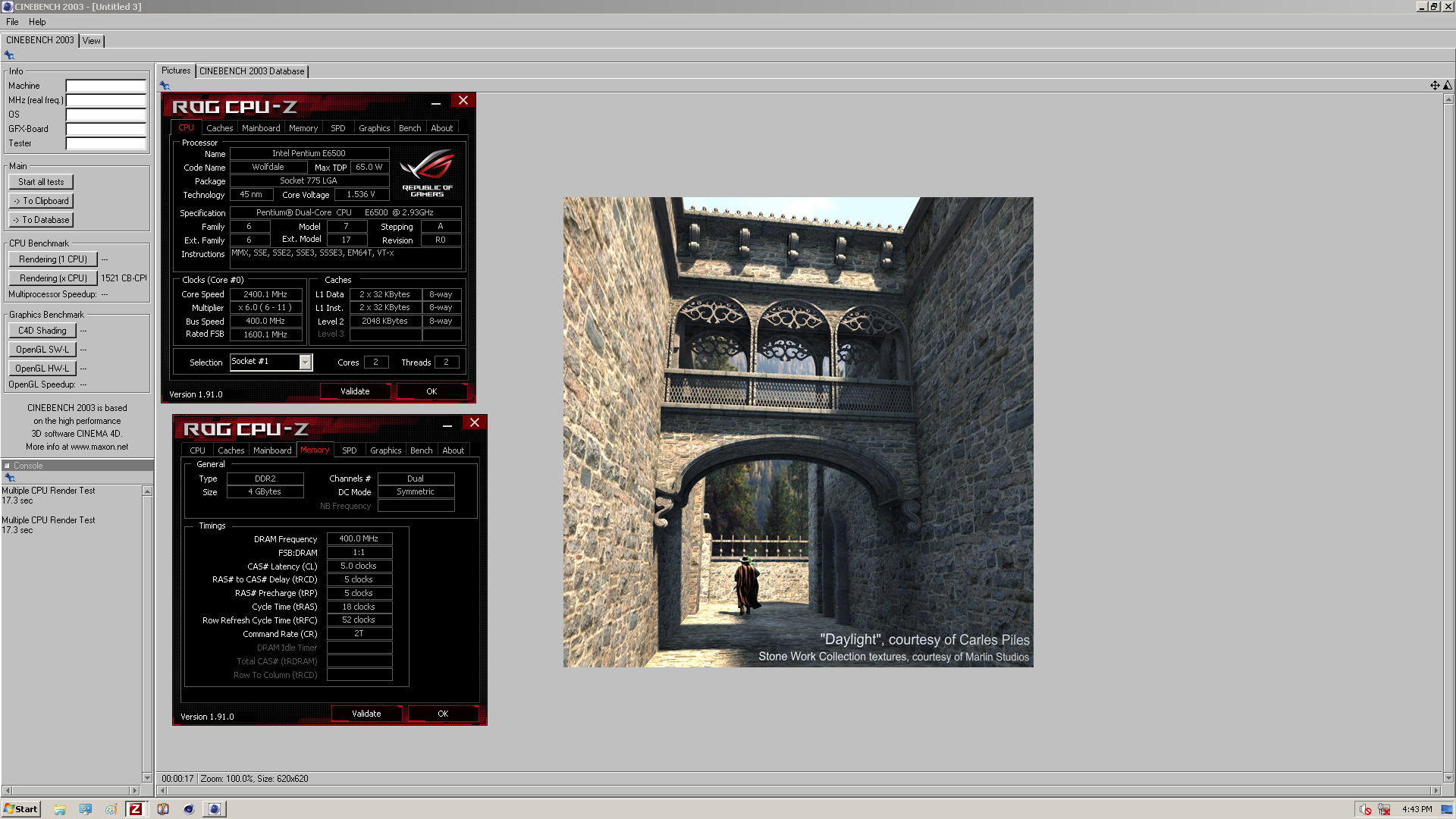Click the To Database button

41,220
